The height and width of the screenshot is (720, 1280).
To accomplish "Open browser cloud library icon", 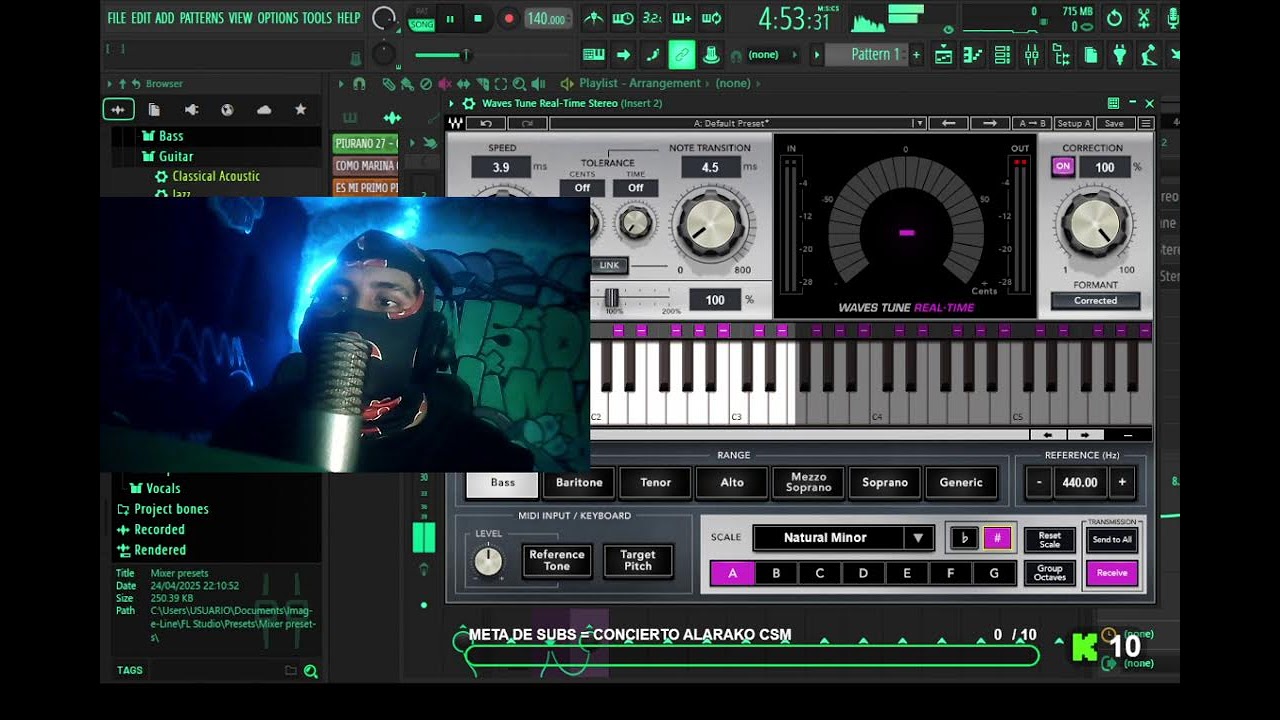I will click(x=264, y=110).
